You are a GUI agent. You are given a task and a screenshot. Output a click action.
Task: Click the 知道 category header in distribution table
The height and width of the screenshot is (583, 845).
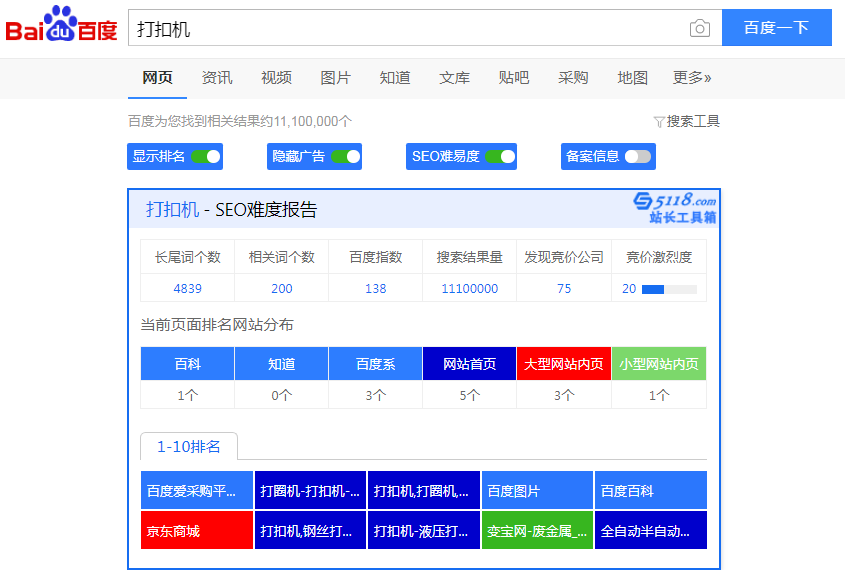[281, 364]
